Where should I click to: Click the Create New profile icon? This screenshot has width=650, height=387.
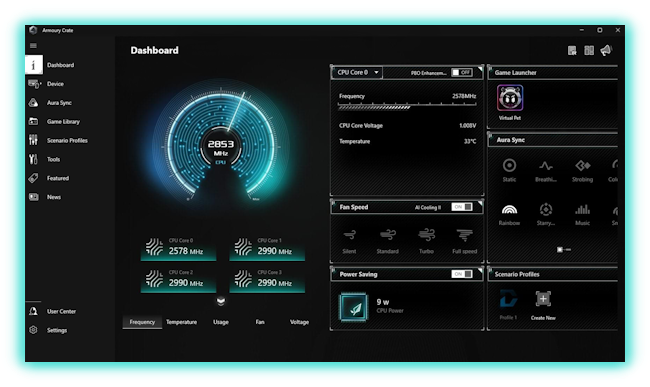click(x=543, y=299)
